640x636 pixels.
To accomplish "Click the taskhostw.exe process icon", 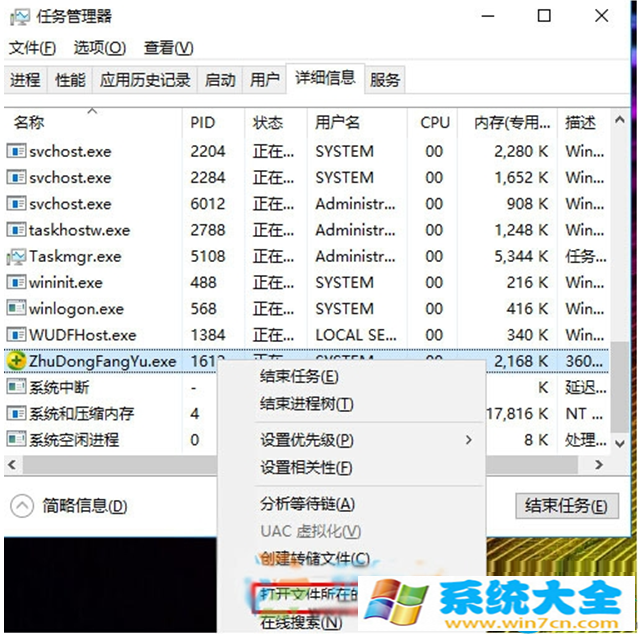I will [16, 230].
